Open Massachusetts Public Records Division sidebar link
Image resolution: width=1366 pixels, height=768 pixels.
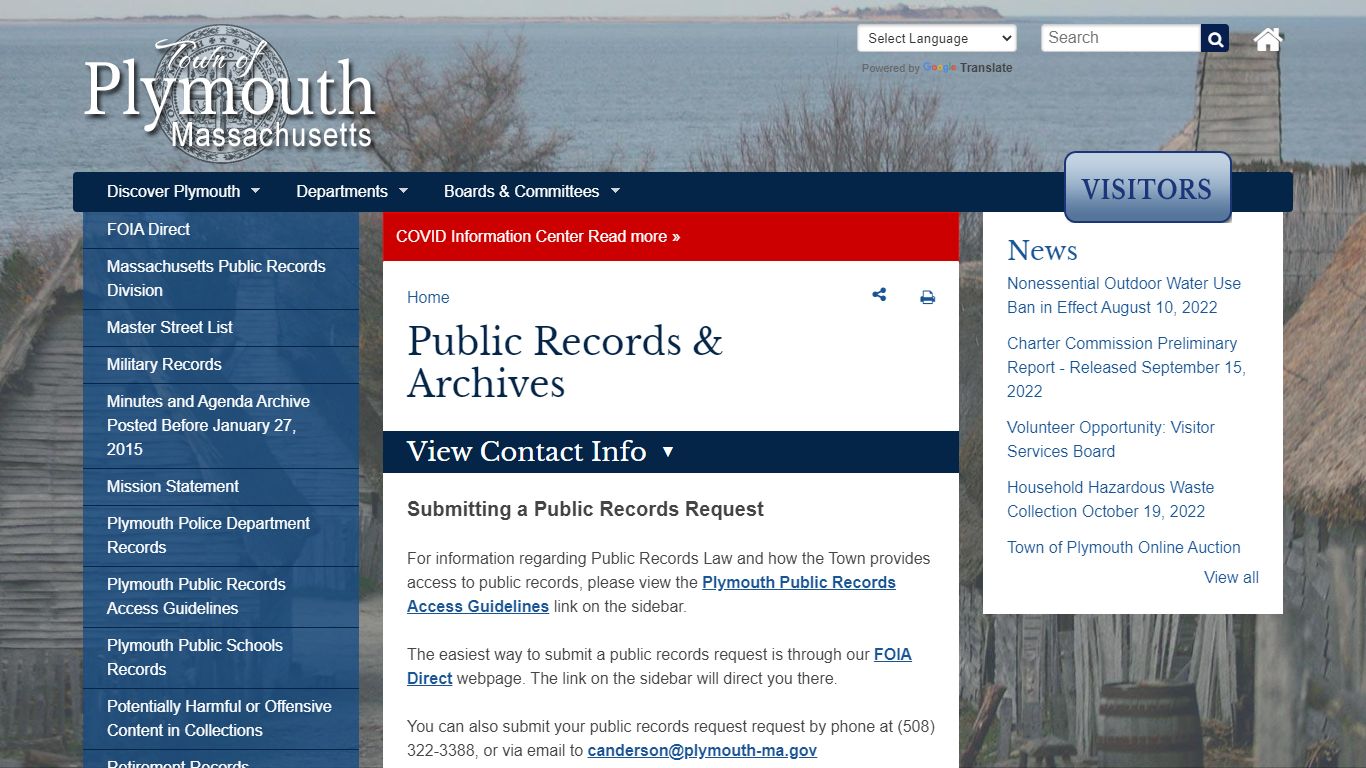221,279
